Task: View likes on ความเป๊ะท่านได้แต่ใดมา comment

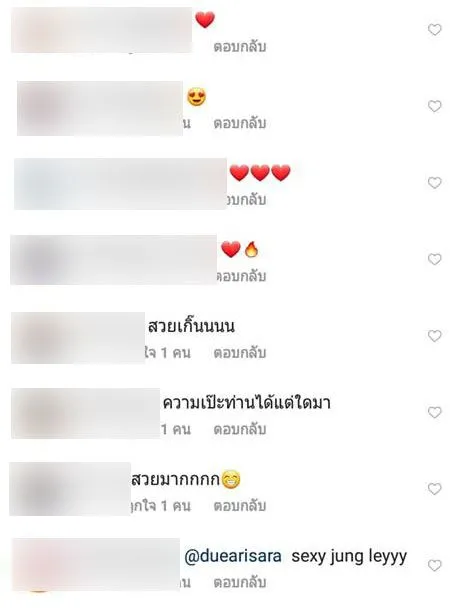Action: [176, 430]
